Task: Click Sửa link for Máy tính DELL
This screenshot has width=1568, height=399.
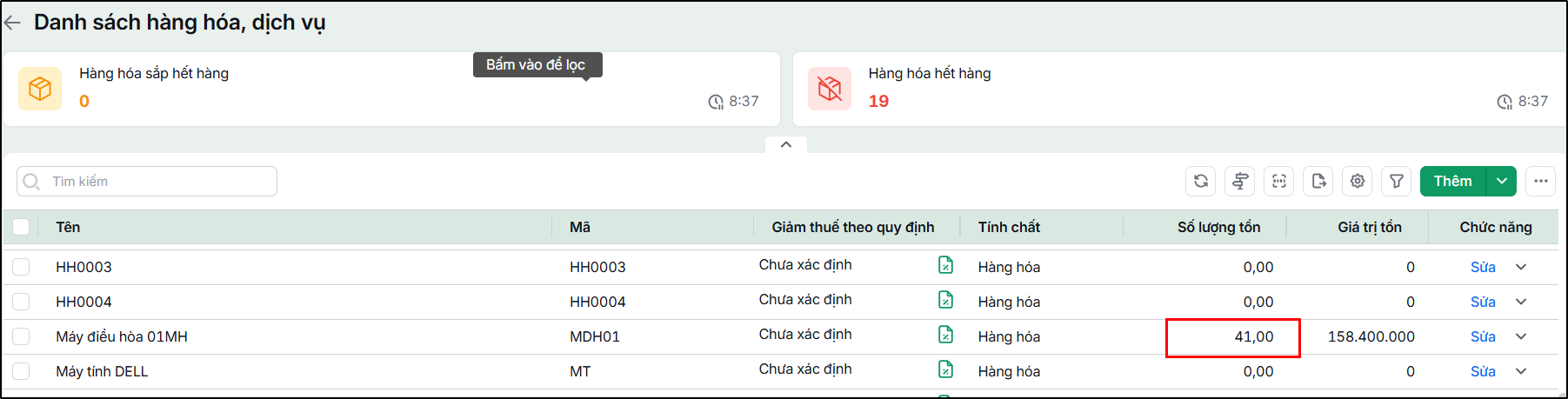Action: tap(1483, 371)
